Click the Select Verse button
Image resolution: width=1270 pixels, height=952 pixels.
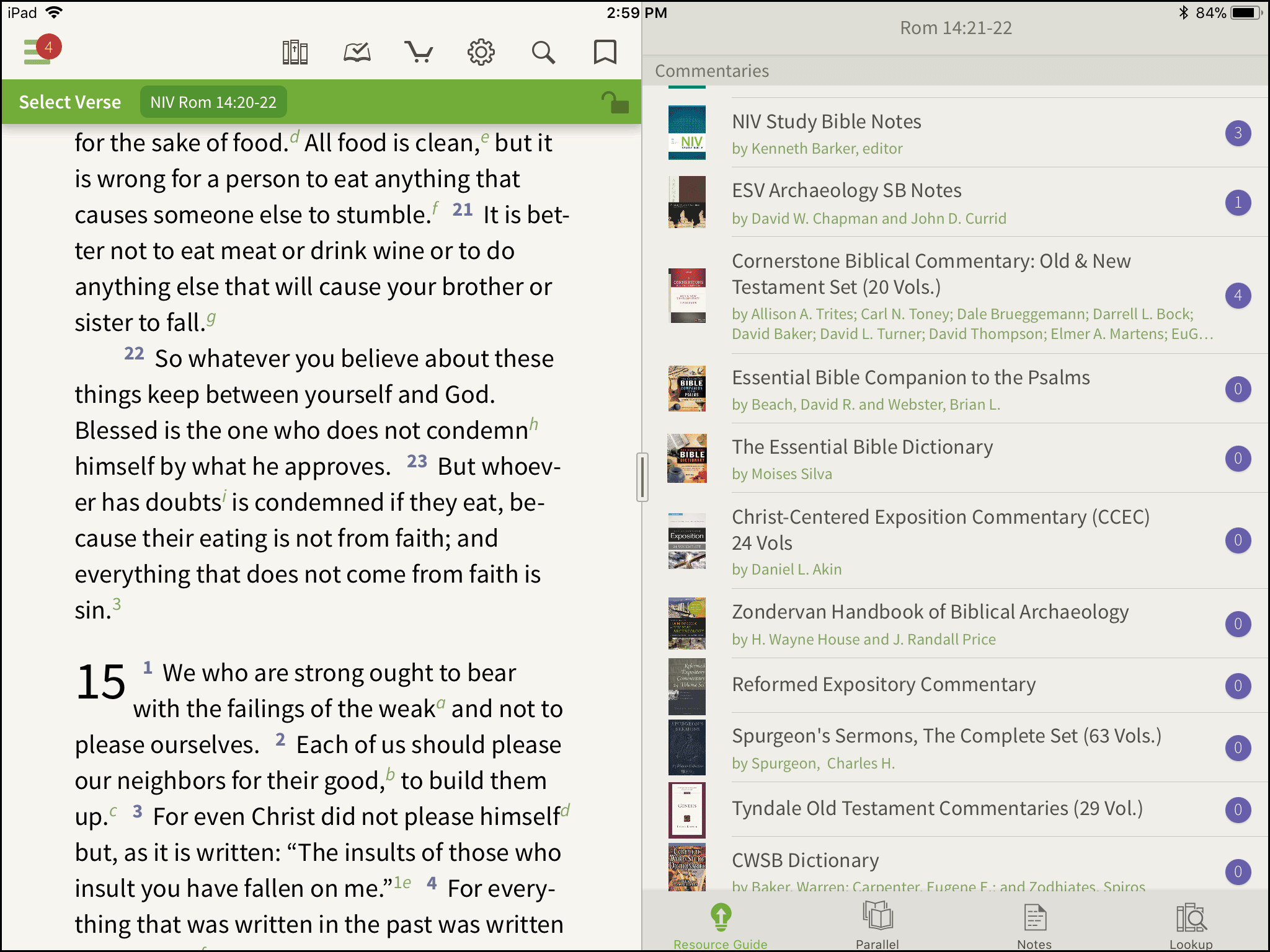click(70, 102)
